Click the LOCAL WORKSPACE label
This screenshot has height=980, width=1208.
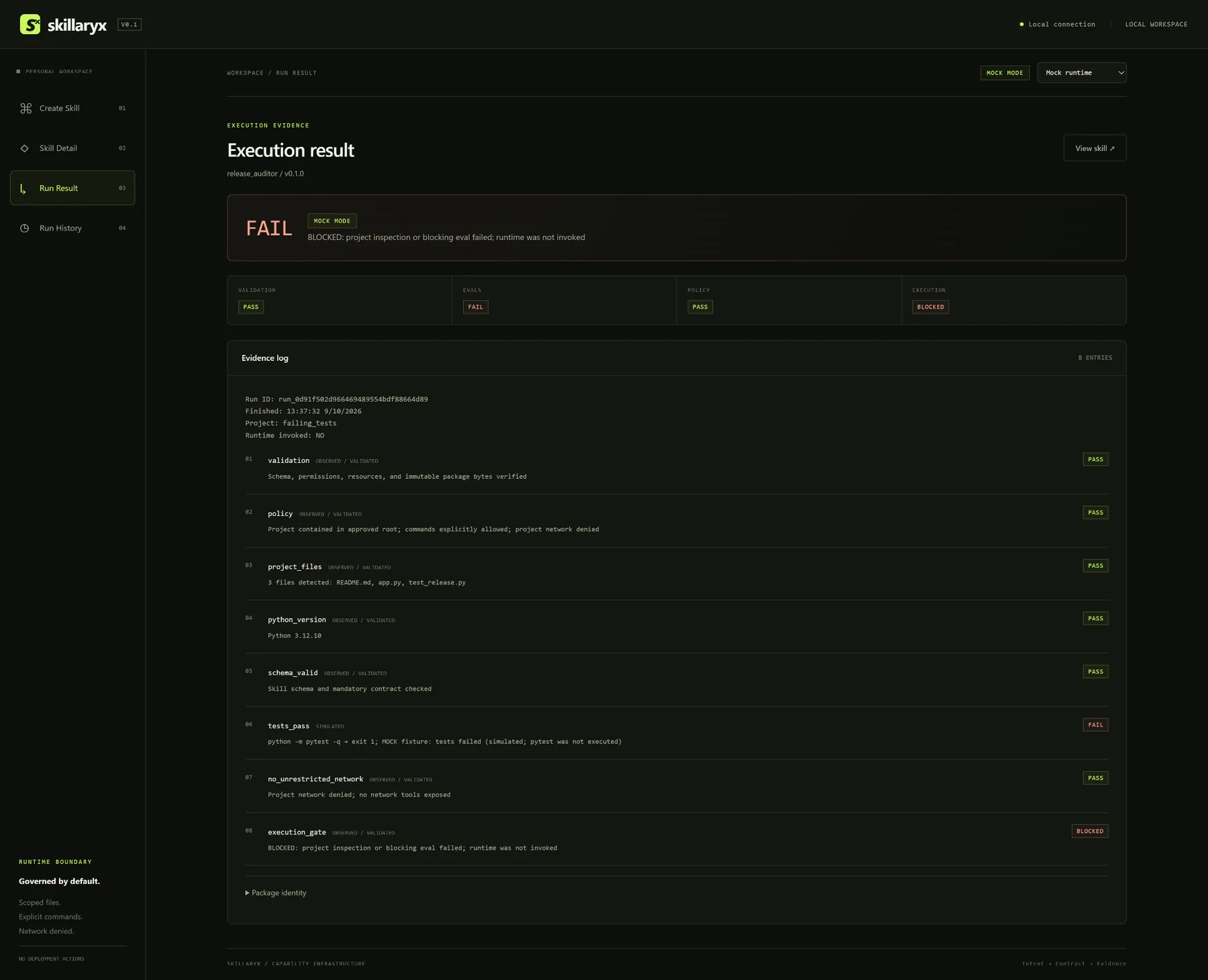[1156, 24]
